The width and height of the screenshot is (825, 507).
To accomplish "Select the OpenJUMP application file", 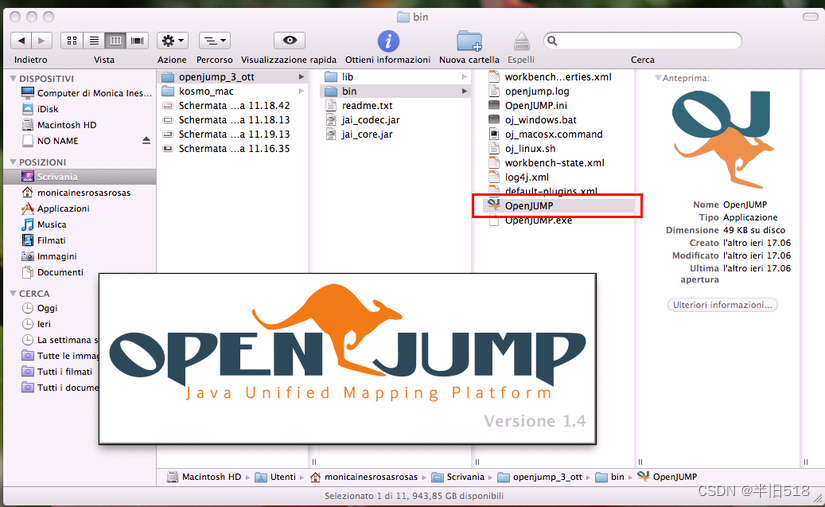I will pyautogui.click(x=558, y=206).
